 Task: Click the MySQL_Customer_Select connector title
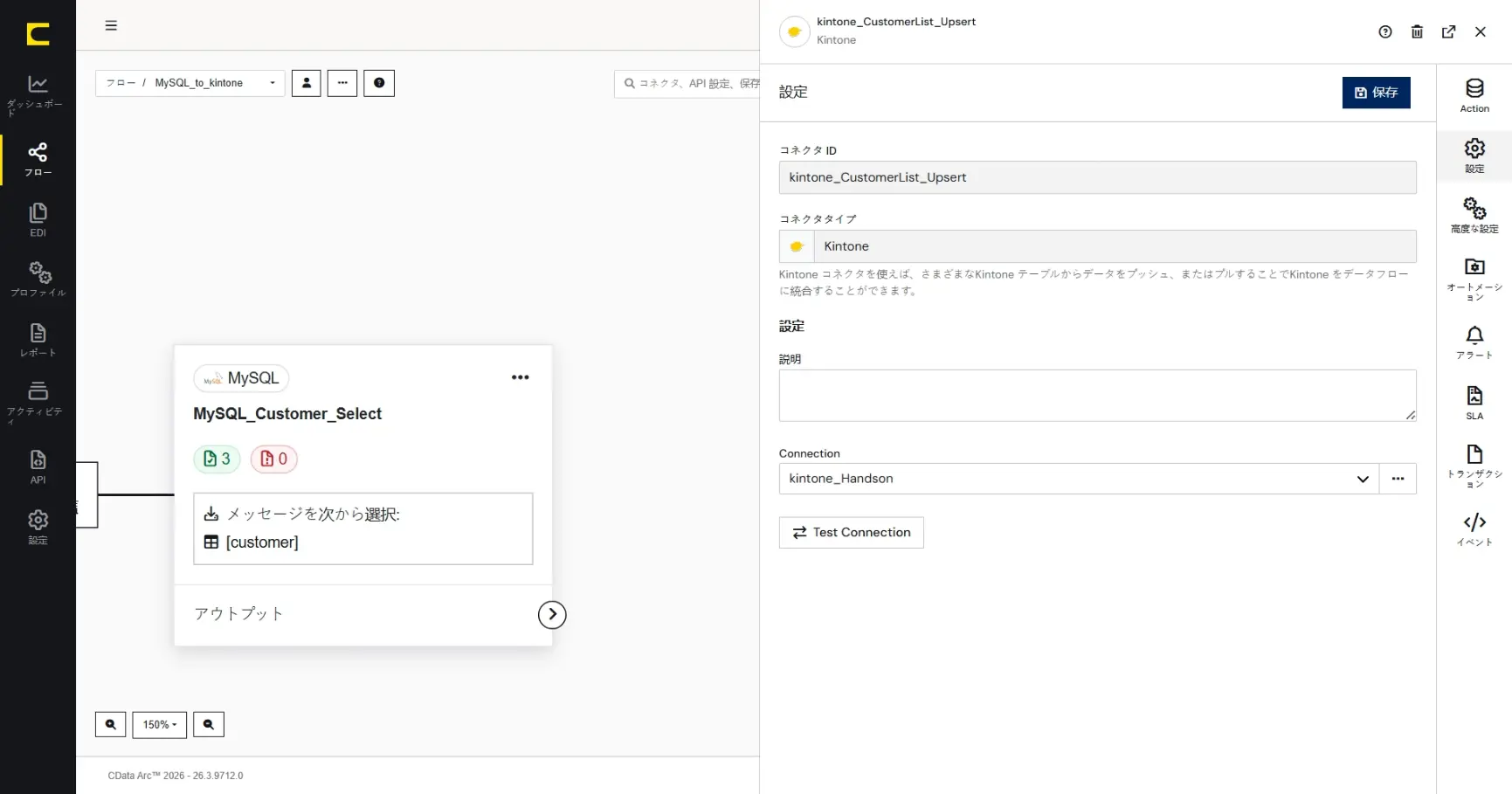click(x=287, y=414)
